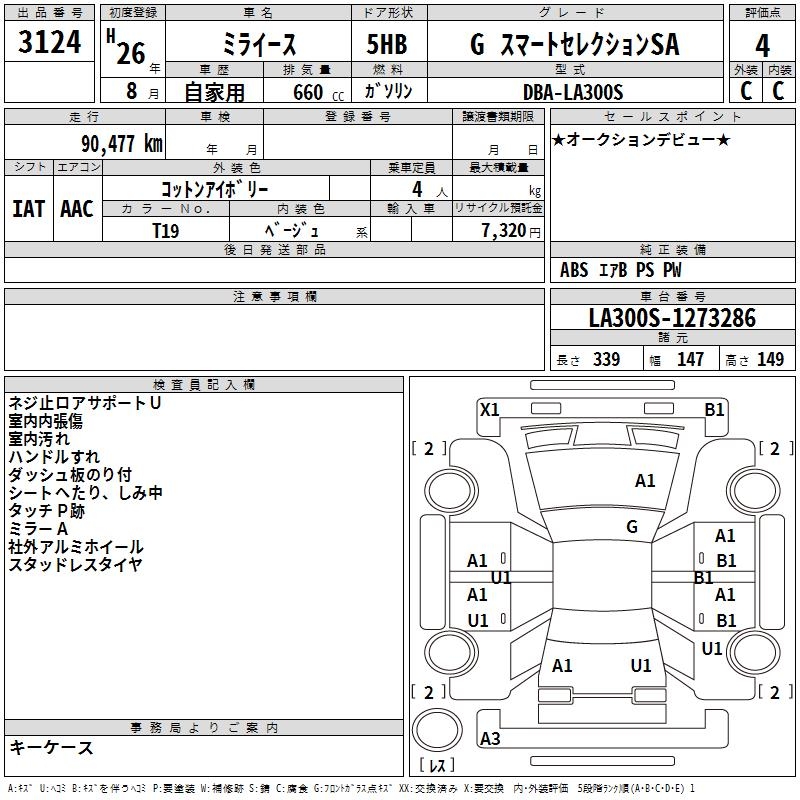Click interior rating C under 内装
Screen dimensions: 800x800
[x=778, y=91]
